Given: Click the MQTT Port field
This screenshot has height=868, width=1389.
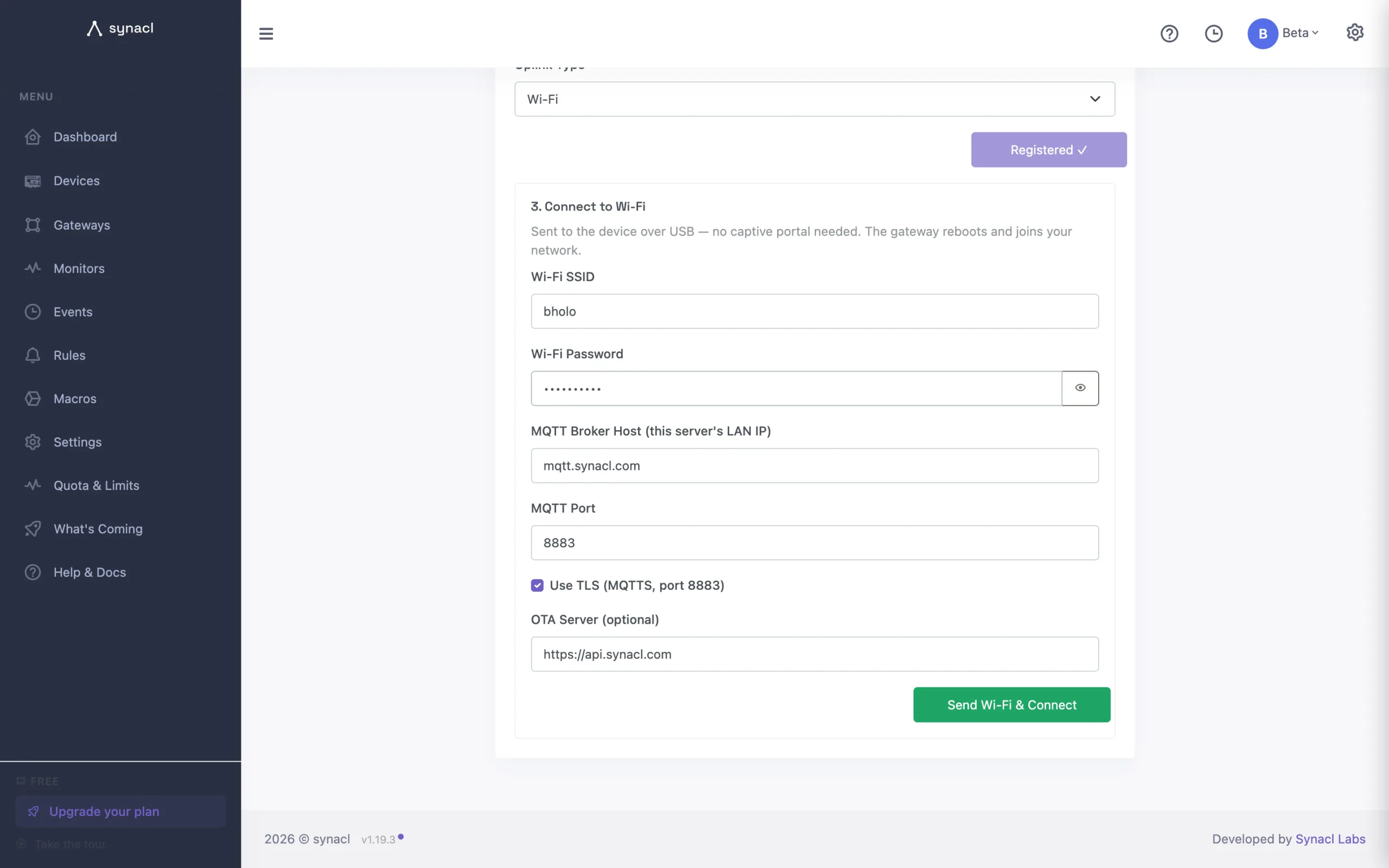Looking at the screenshot, I should [x=814, y=542].
